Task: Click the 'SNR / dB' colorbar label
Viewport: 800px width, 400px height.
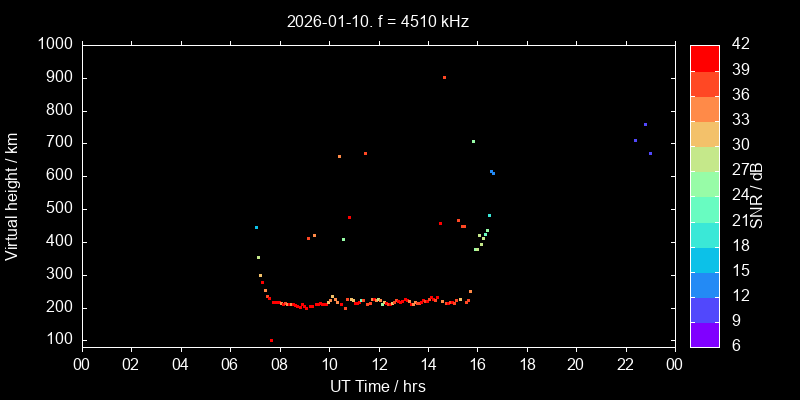Action: [757, 195]
